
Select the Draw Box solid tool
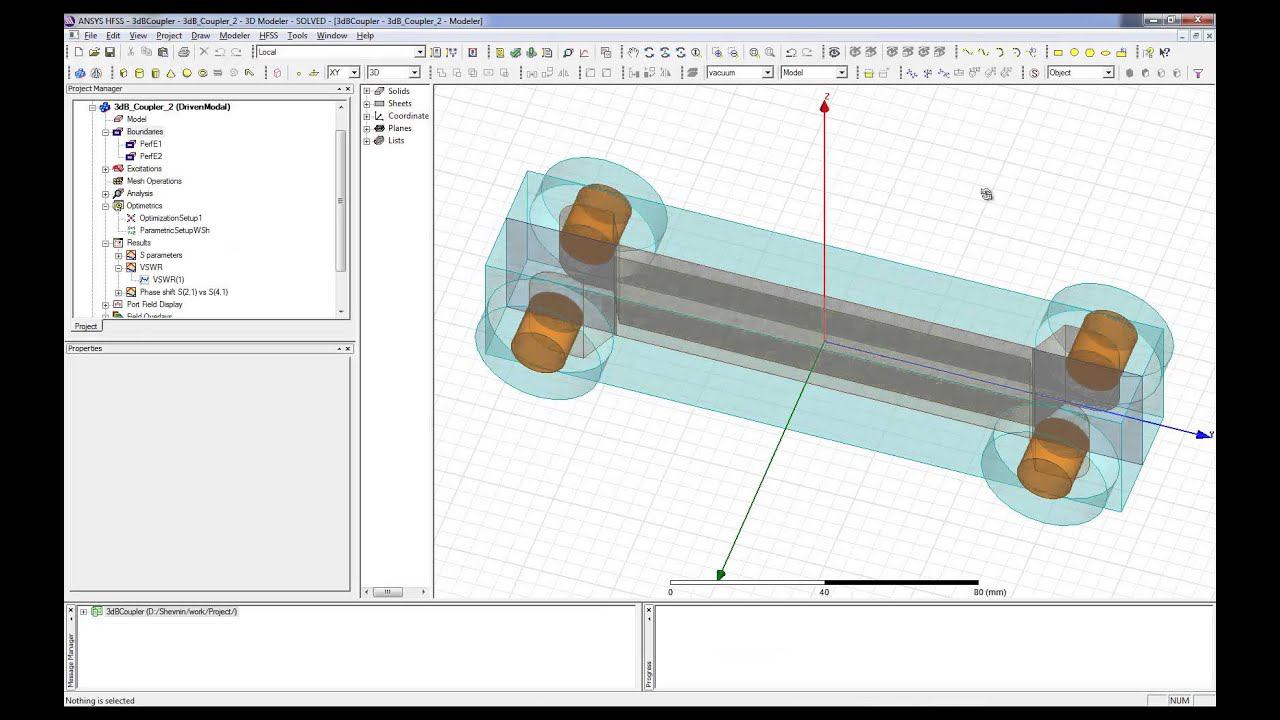123,73
